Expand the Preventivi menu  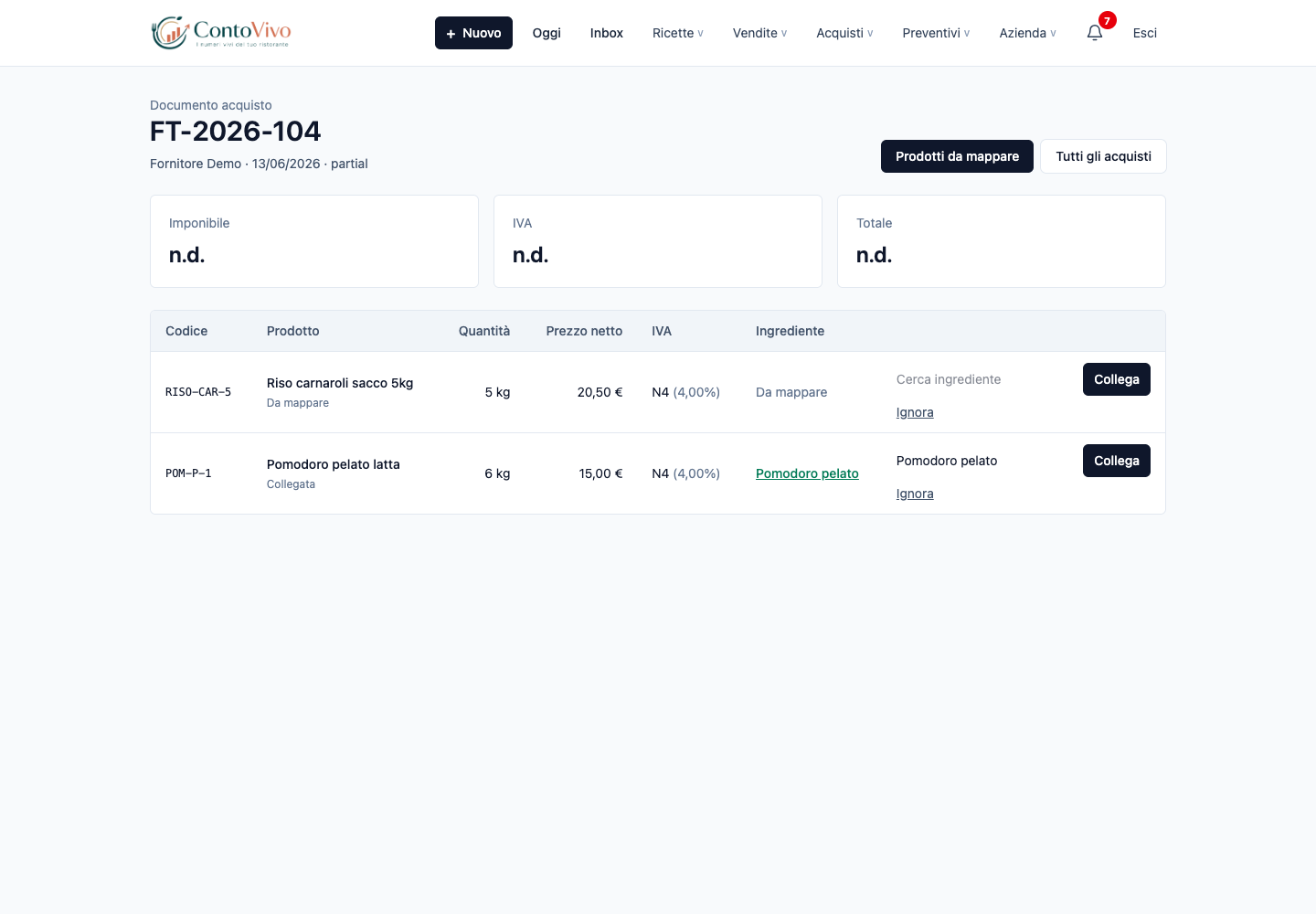click(936, 33)
